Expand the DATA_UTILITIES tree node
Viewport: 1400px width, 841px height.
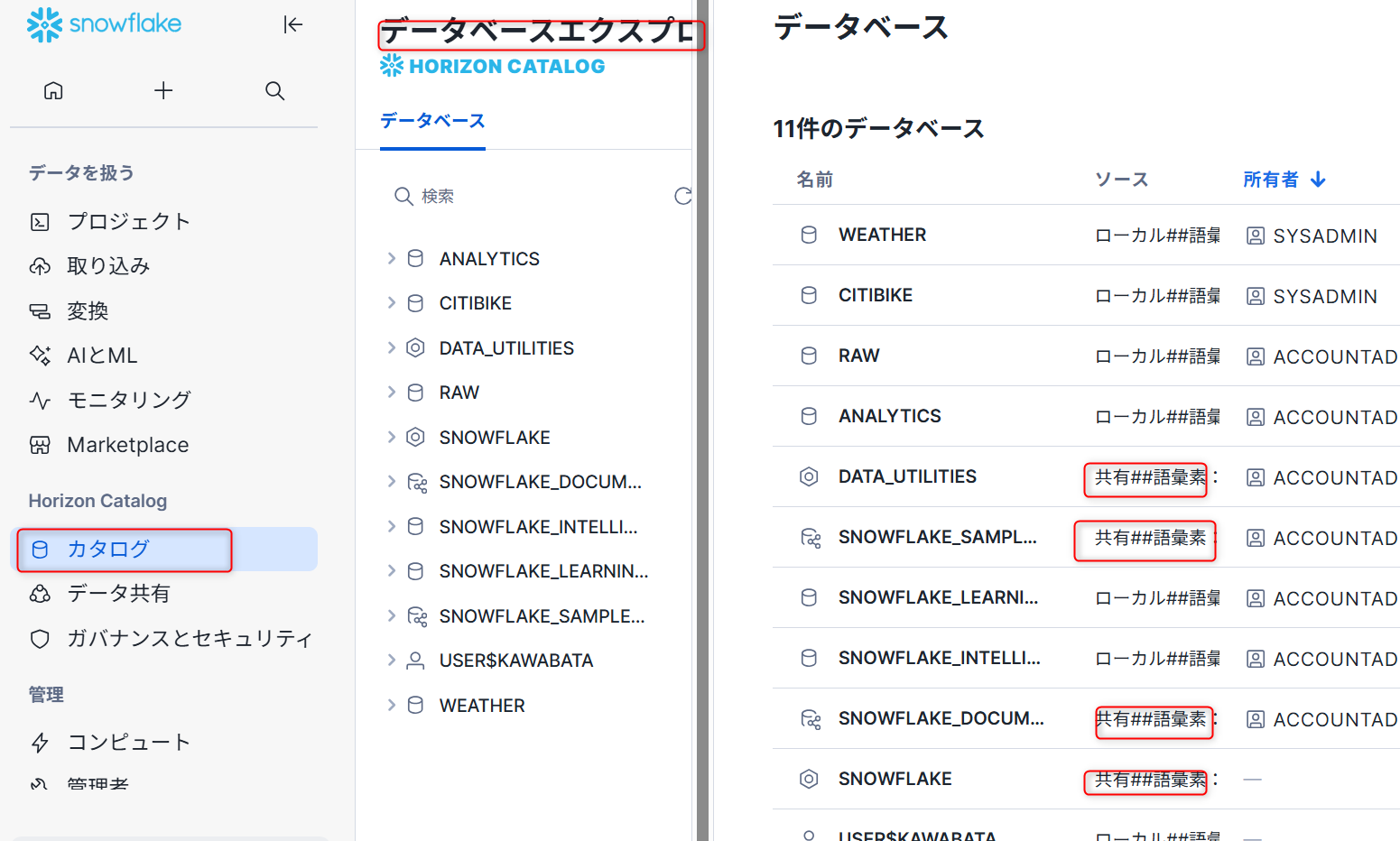[x=392, y=348]
